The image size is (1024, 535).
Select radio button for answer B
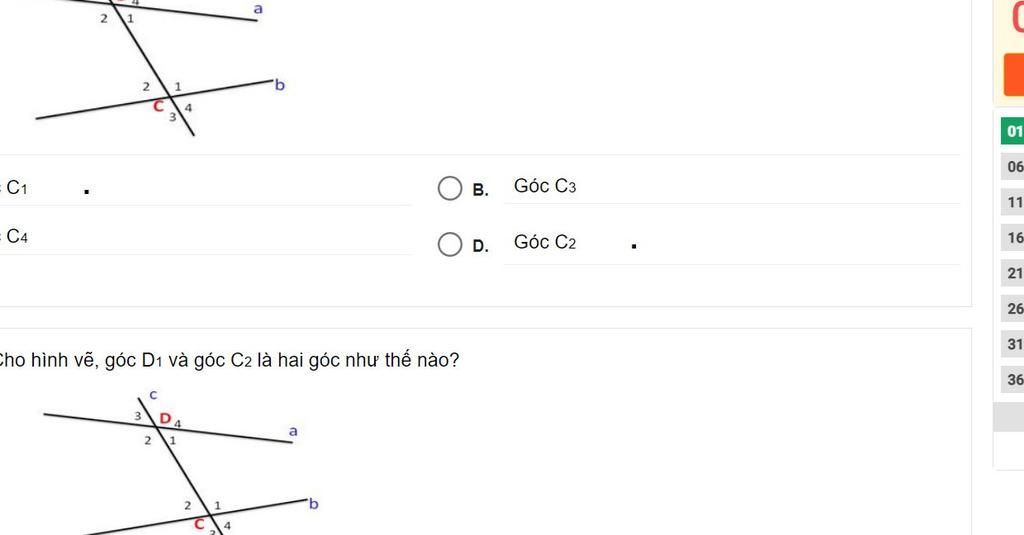[450, 188]
